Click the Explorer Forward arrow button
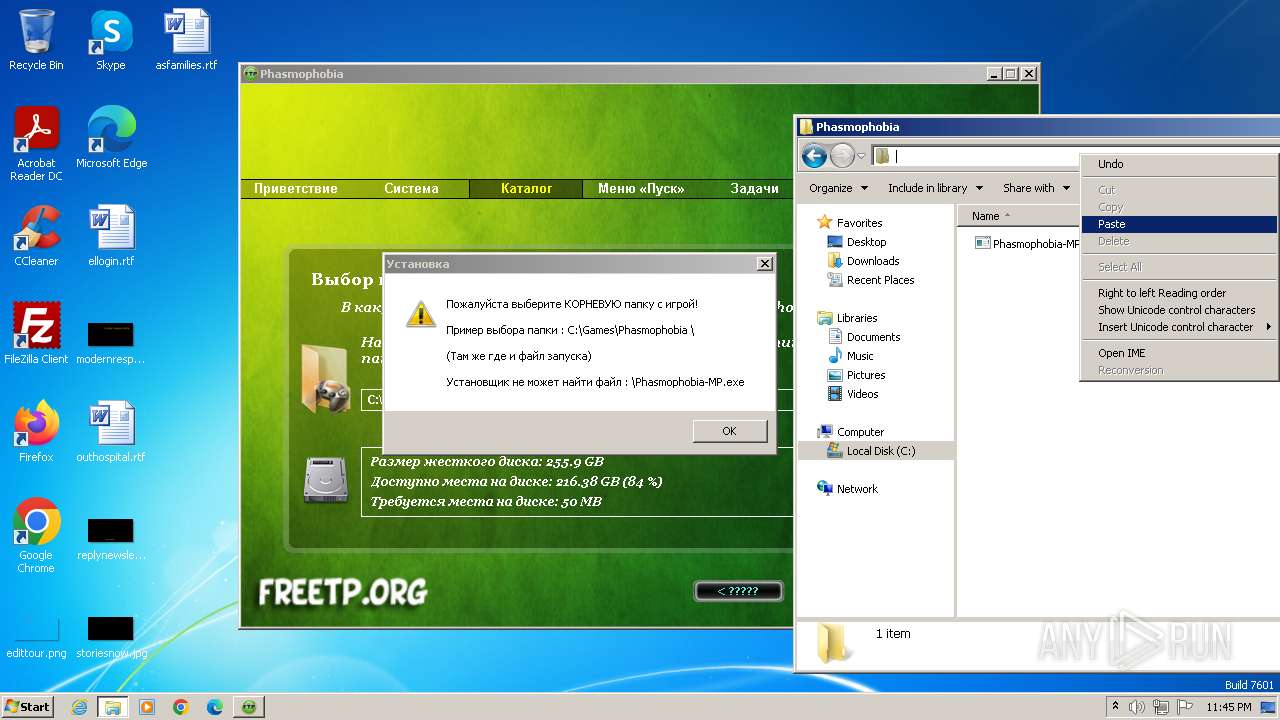Image resolution: width=1280 pixels, height=720 pixels. [x=842, y=156]
